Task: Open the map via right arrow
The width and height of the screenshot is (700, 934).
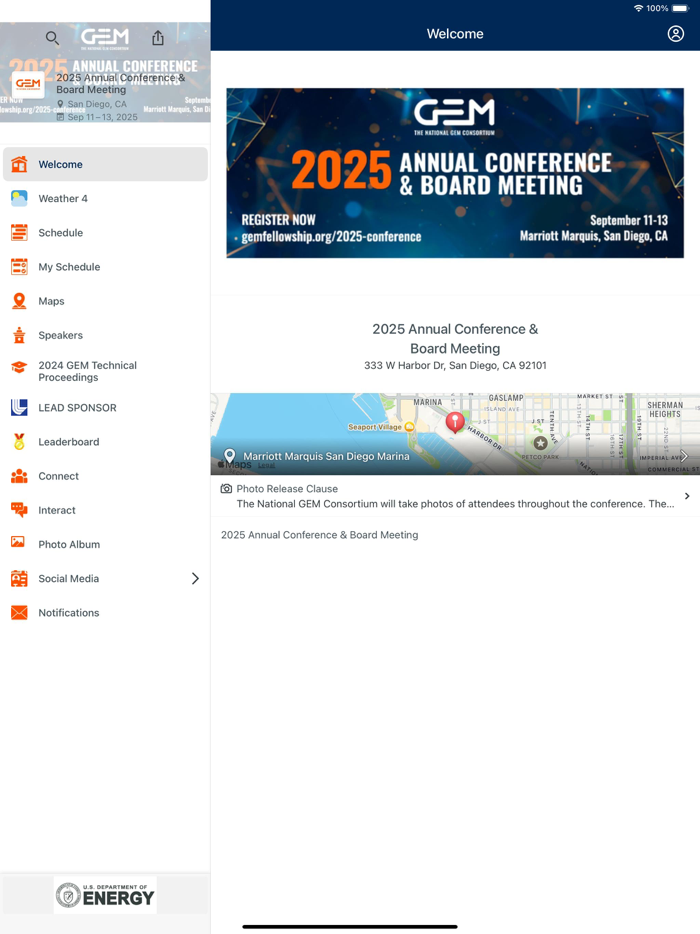Action: [684, 456]
